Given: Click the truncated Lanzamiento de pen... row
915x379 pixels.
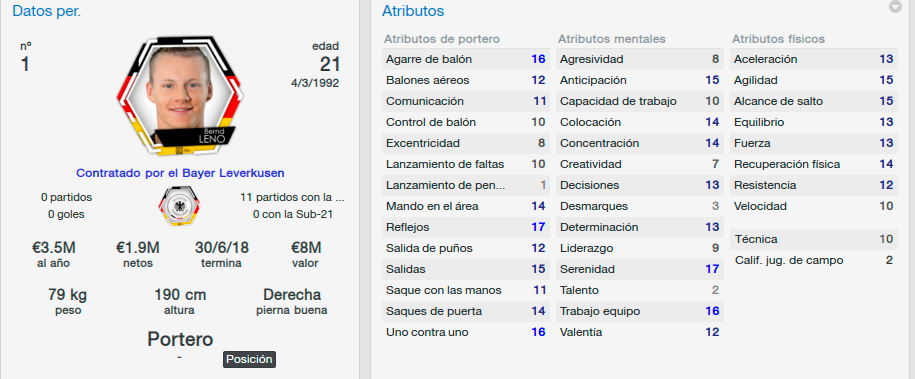Looking at the screenshot, I should 466,185.
